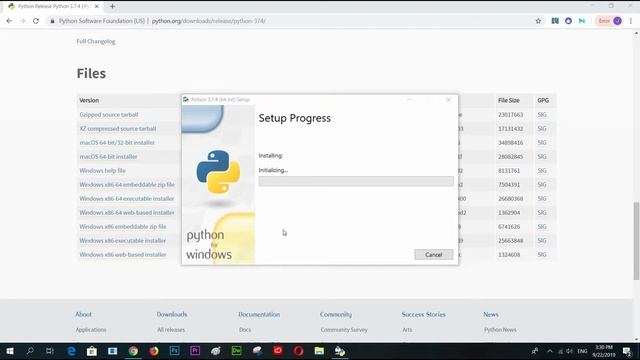The height and width of the screenshot is (360, 640).
Task: Open Task View on taskbar
Action: click(50, 351)
